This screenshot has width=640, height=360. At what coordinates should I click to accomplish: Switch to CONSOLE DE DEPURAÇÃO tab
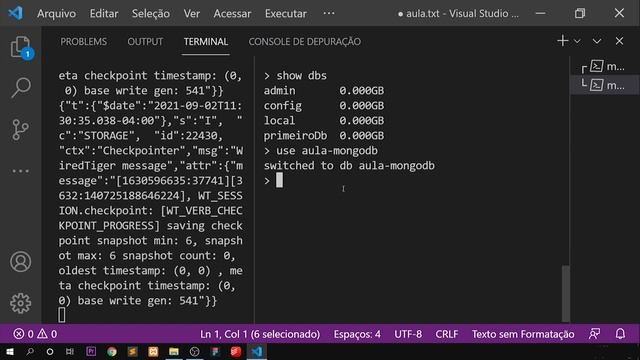(x=304, y=42)
